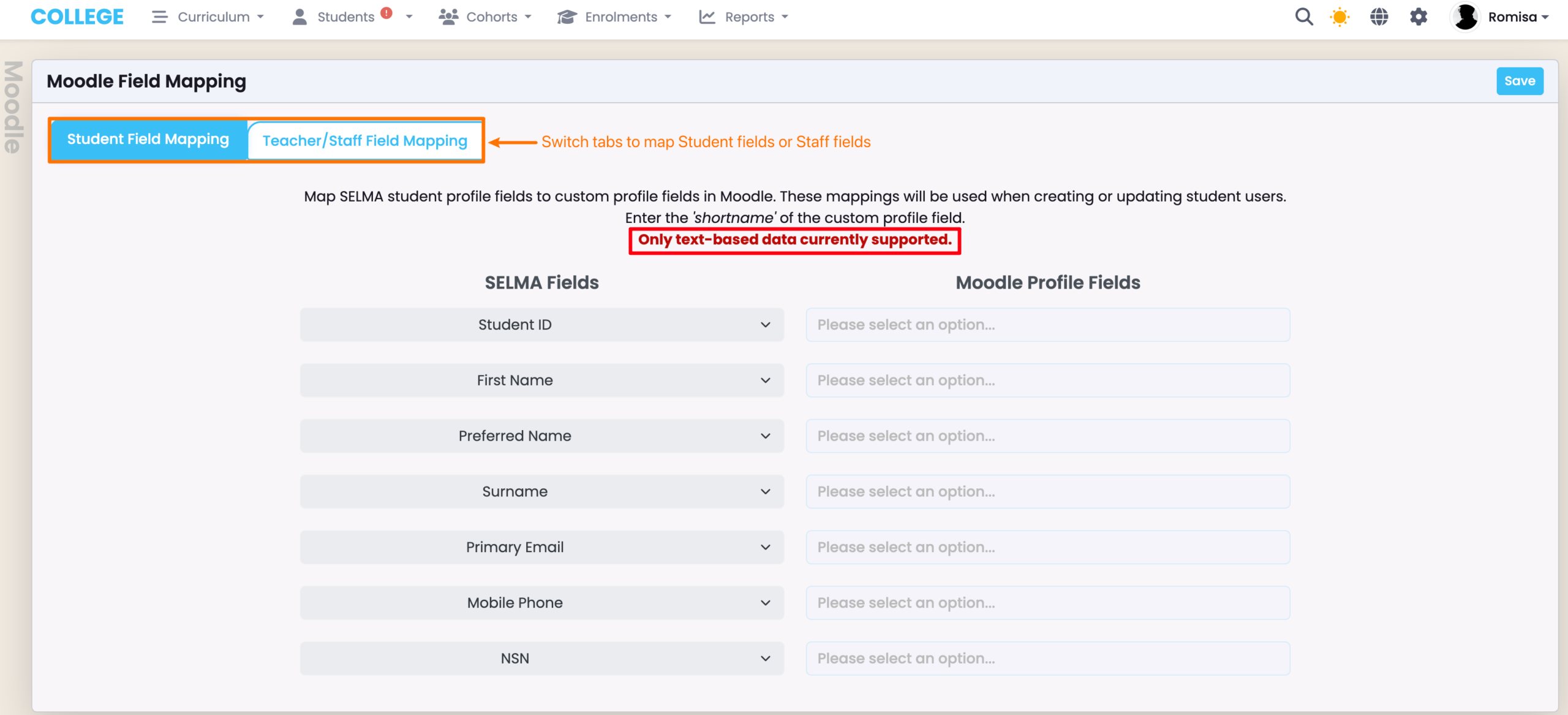Expand the NSN field dropdown
The width and height of the screenshot is (1568, 715).
[541, 658]
